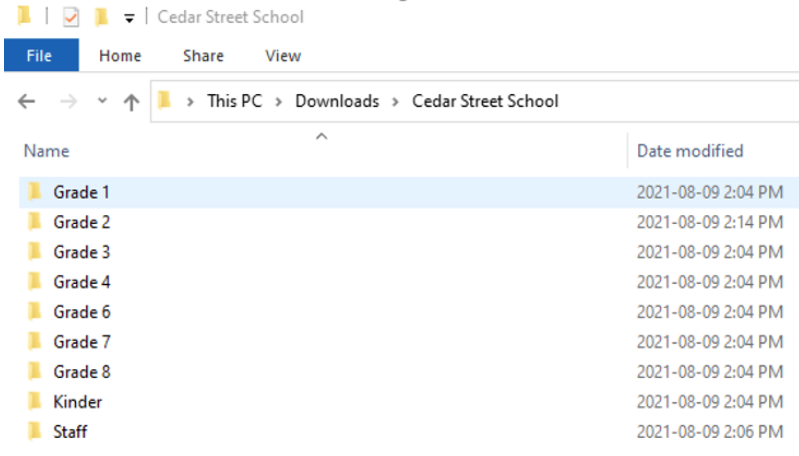The width and height of the screenshot is (799, 456).
Task: Click Downloads in the address breadcrumb
Action: tap(337, 101)
